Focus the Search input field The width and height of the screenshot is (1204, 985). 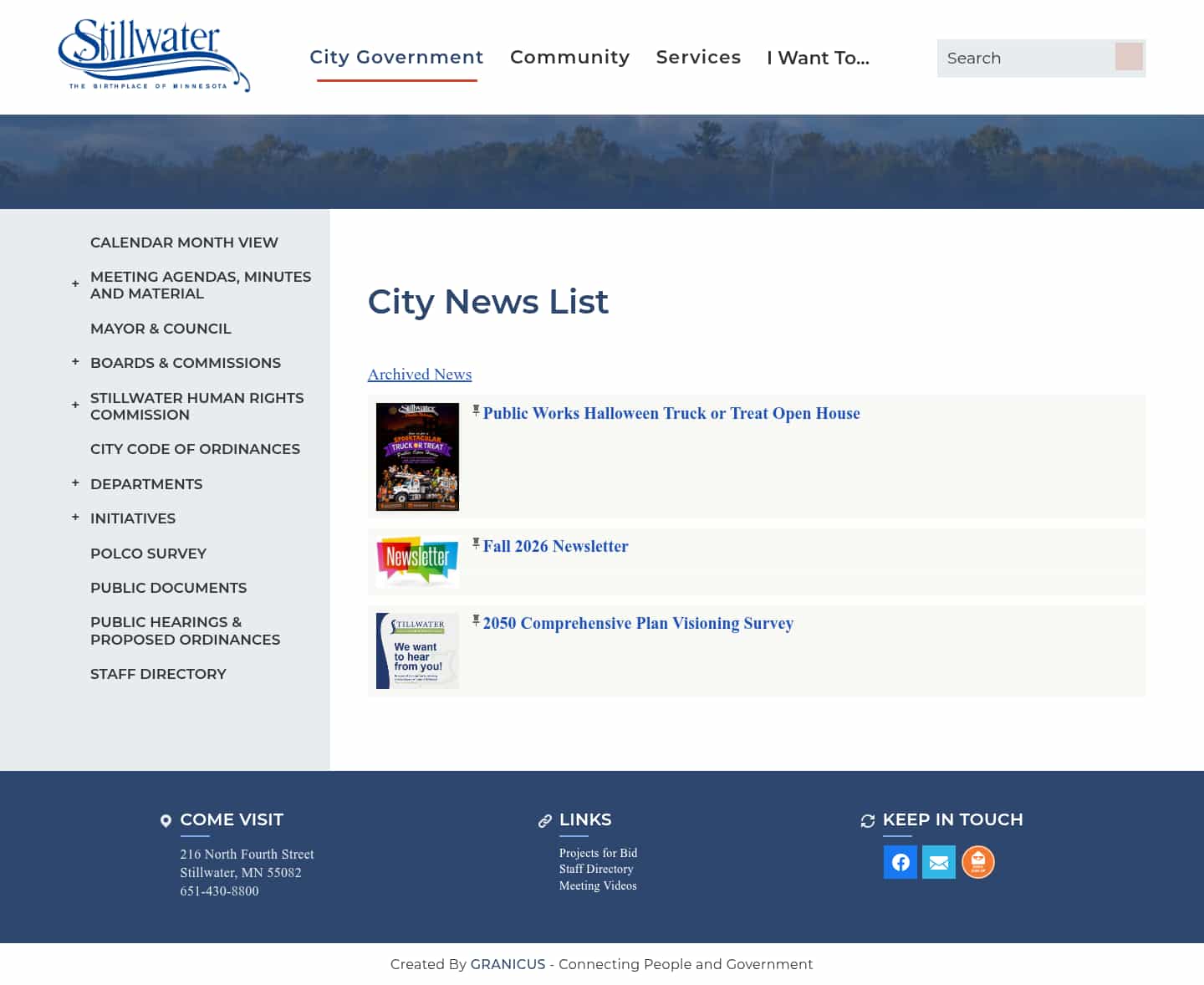[x=1026, y=58]
